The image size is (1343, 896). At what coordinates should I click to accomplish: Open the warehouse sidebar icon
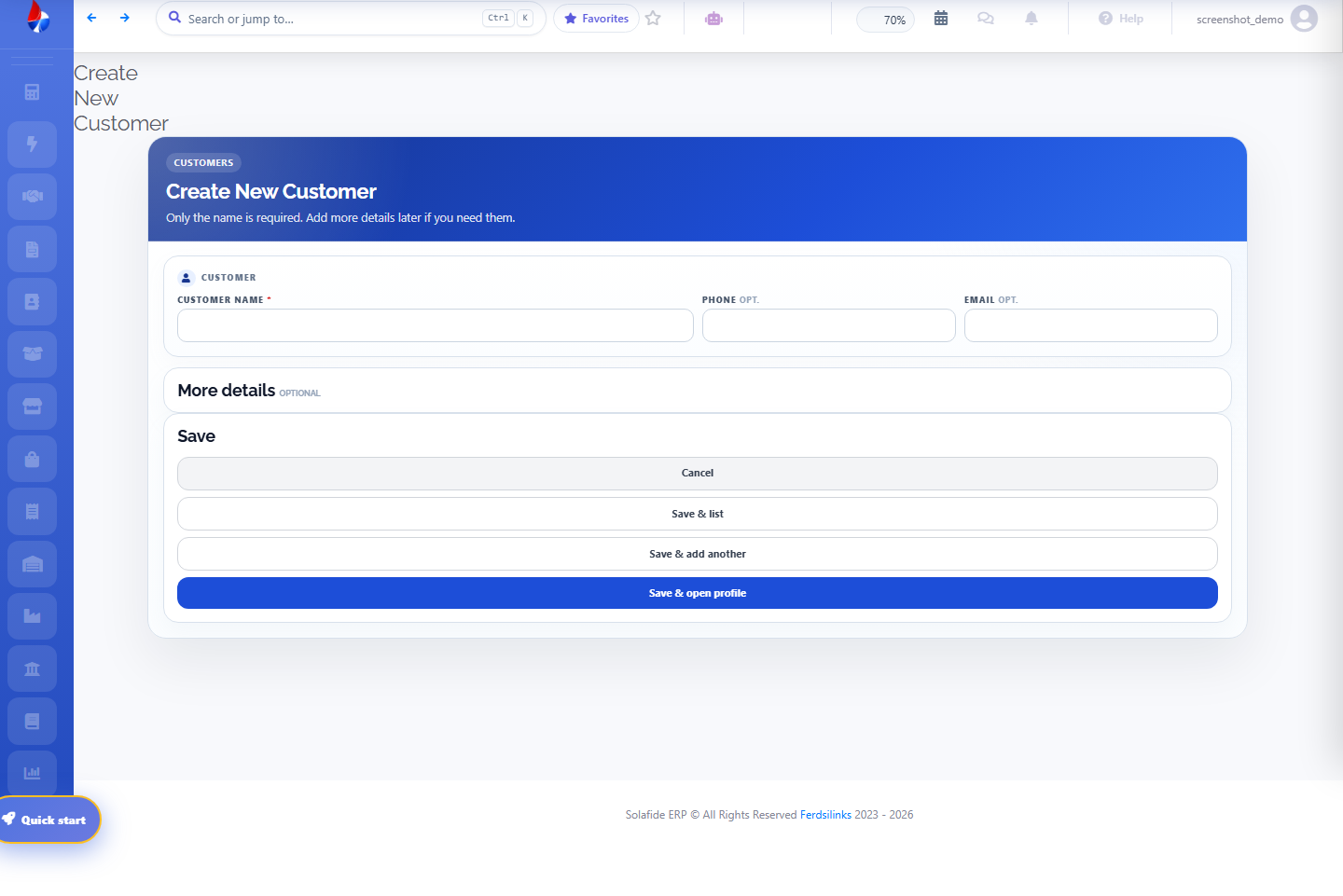[x=33, y=564]
